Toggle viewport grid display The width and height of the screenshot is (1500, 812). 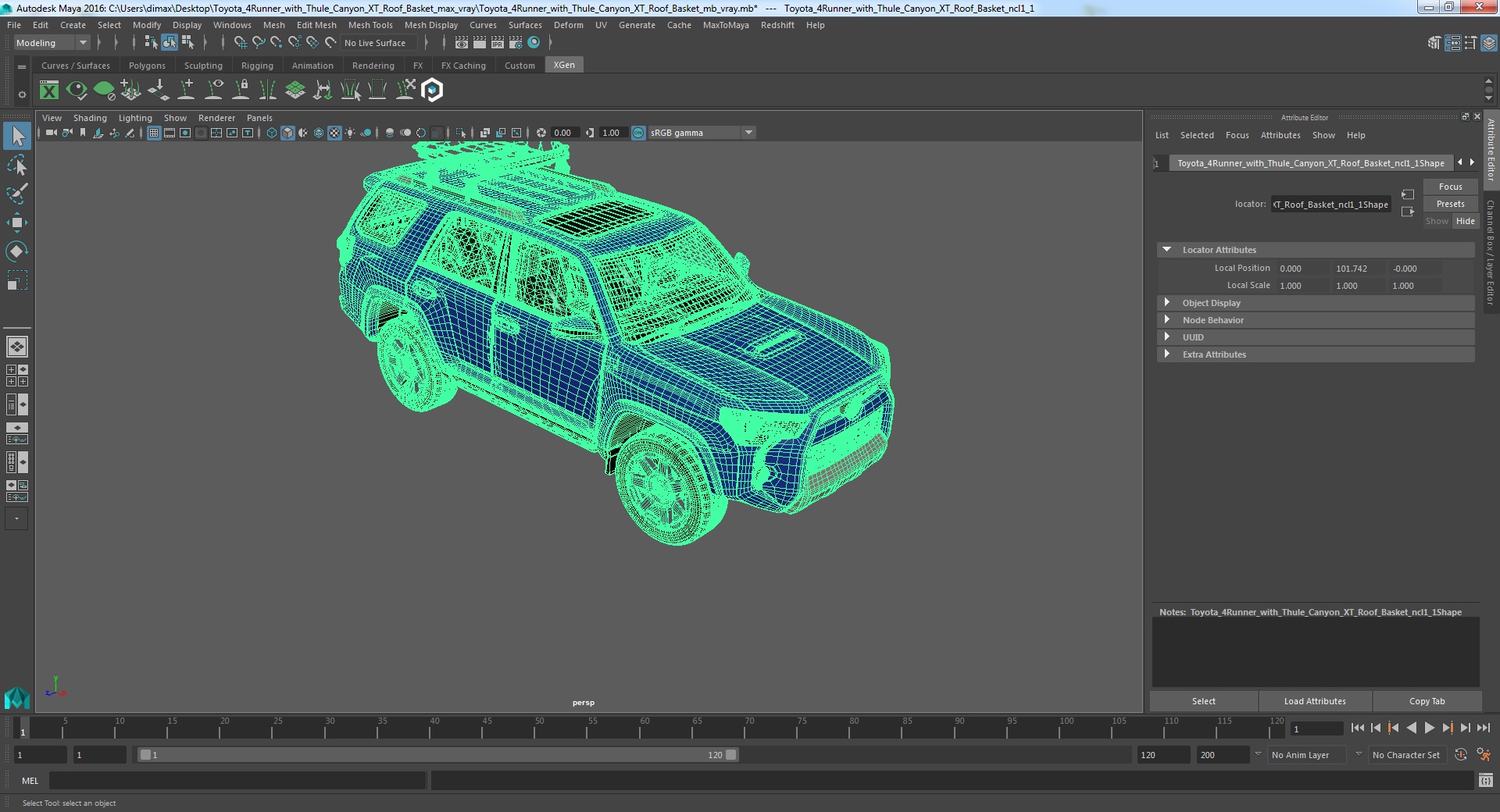pyautogui.click(x=154, y=133)
